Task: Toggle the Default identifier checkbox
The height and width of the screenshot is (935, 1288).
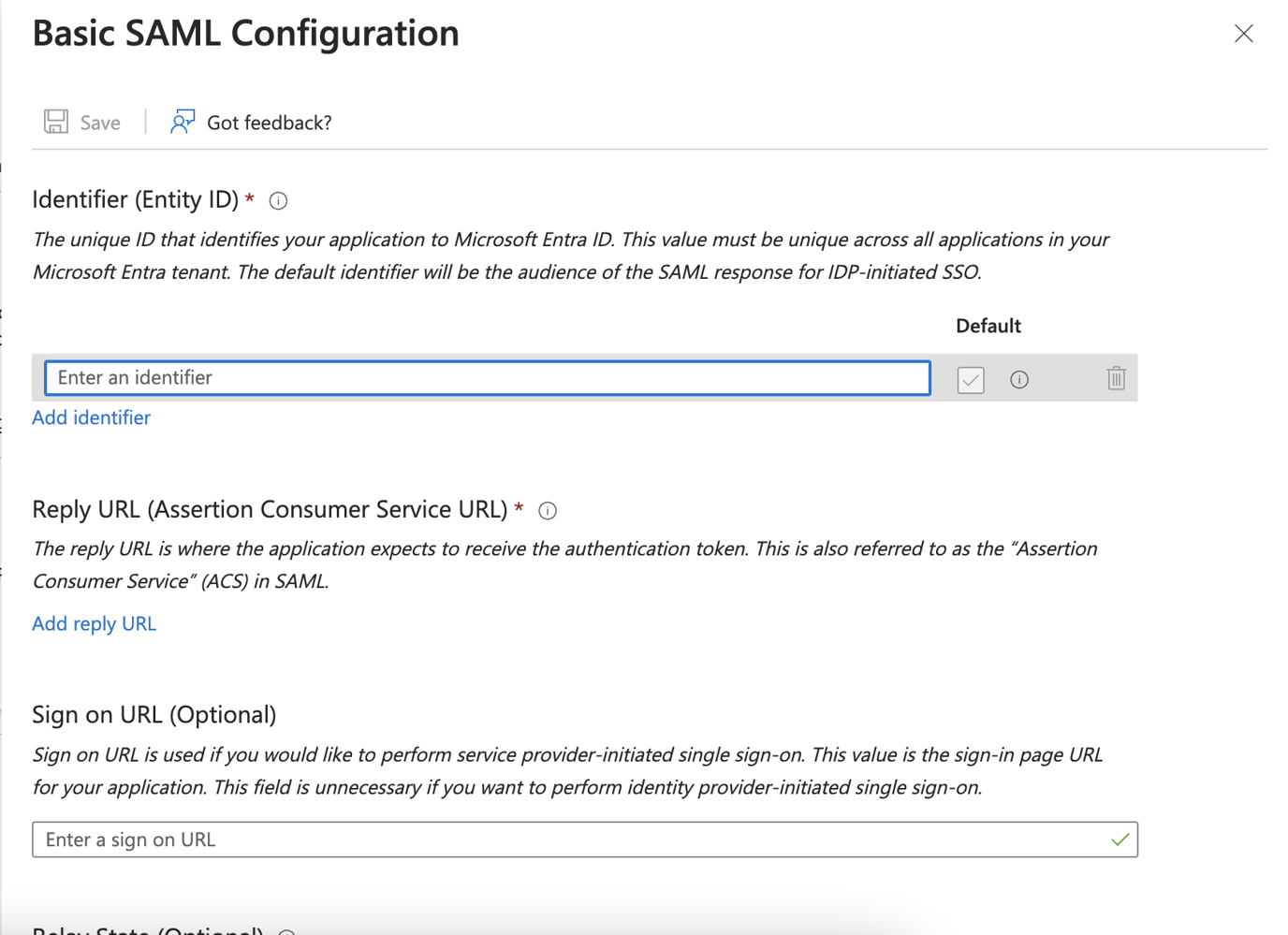Action: pos(971,379)
